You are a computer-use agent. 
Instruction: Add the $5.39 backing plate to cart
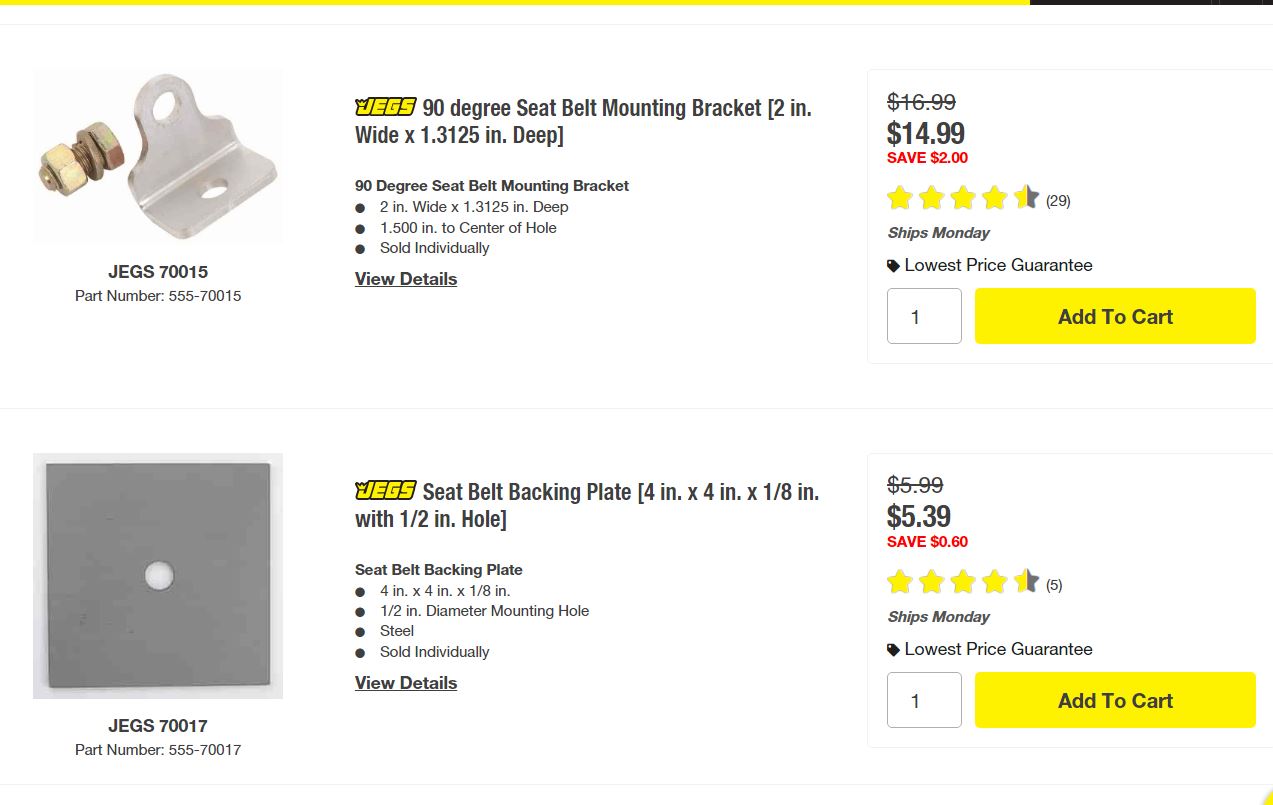coord(1115,700)
